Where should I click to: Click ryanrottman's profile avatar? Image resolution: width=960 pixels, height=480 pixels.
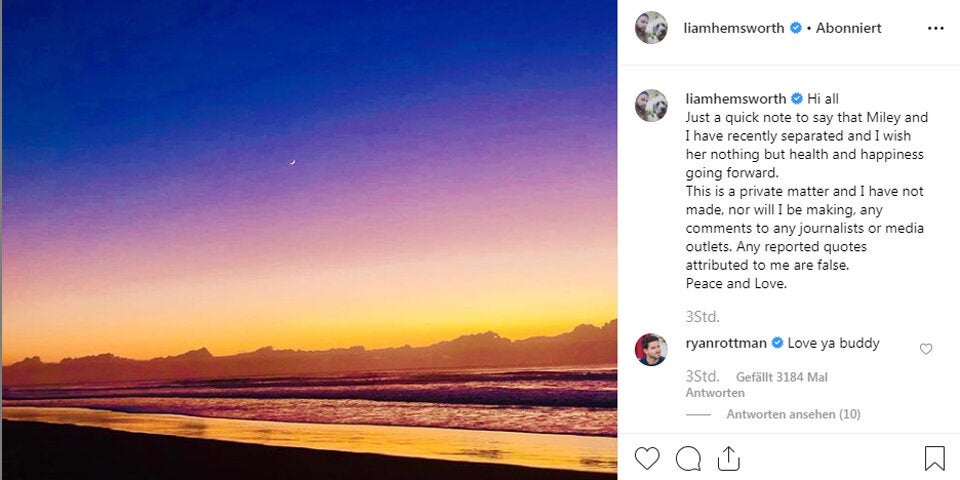[651, 349]
